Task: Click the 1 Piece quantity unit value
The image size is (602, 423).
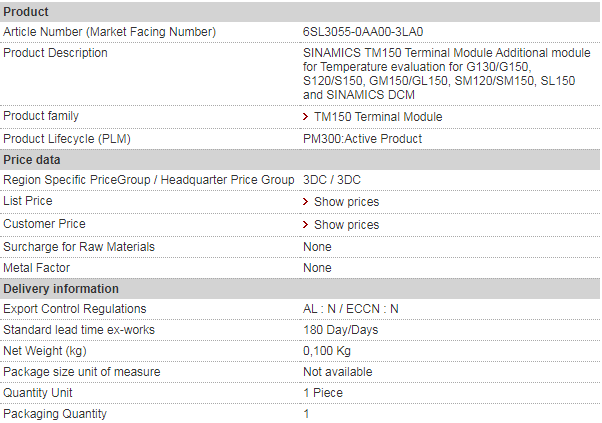Action: pyautogui.click(x=322, y=393)
